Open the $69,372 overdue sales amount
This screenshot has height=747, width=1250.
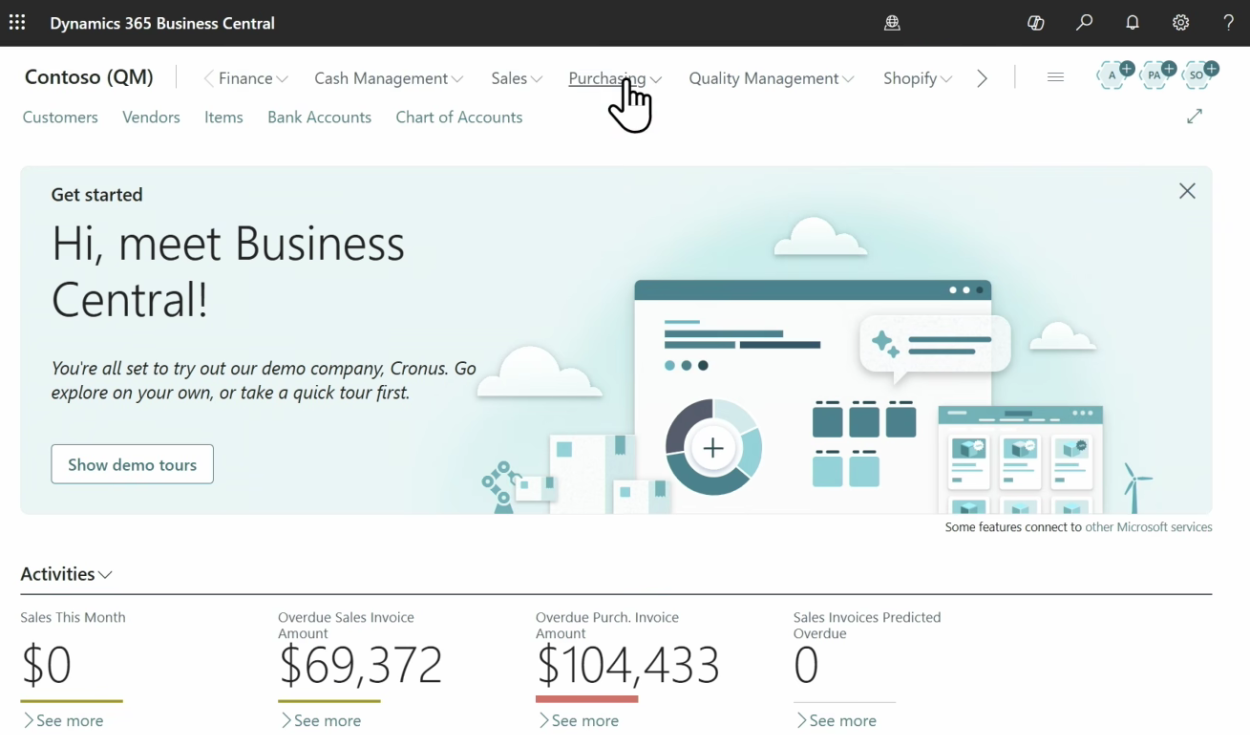[x=360, y=665]
